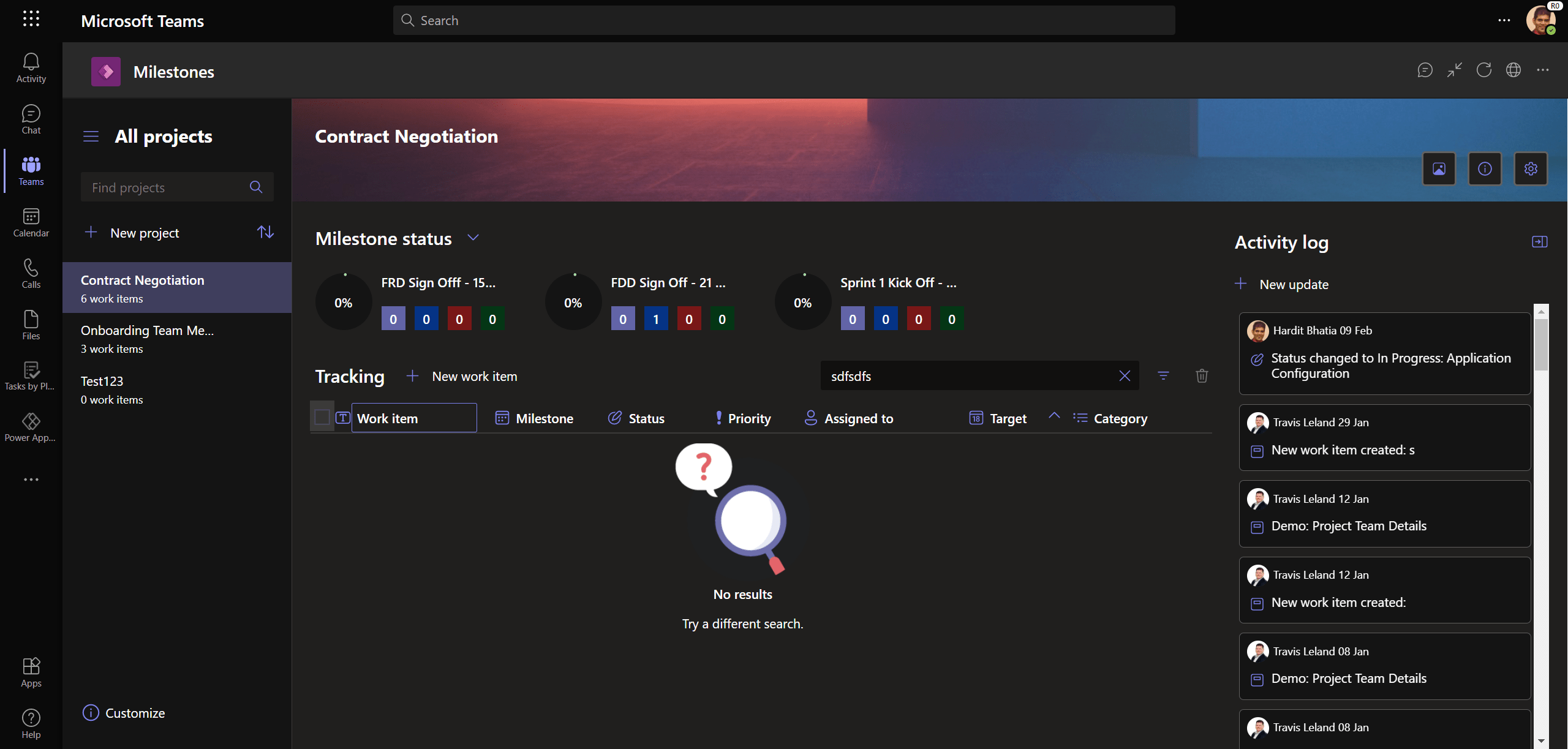1568x749 pixels.
Task: Click the refresh icon in Milestones header
Action: click(x=1483, y=70)
